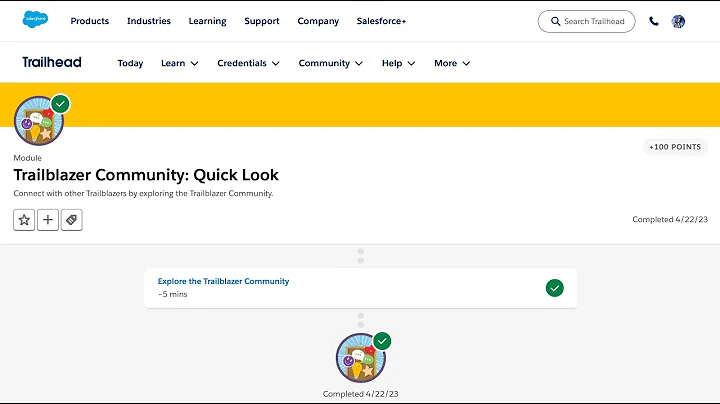Expand the More dropdown
The image size is (720, 404).
coord(452,63)
